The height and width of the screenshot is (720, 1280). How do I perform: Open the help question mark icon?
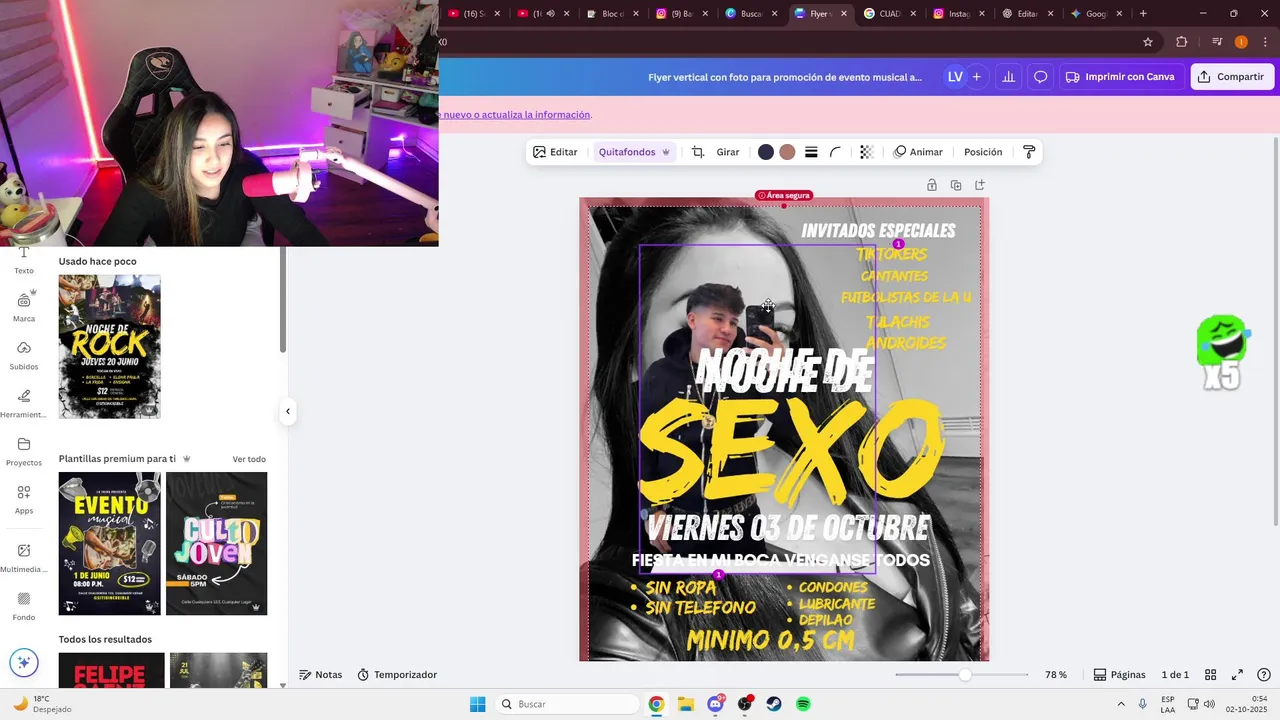[1264, 675]
